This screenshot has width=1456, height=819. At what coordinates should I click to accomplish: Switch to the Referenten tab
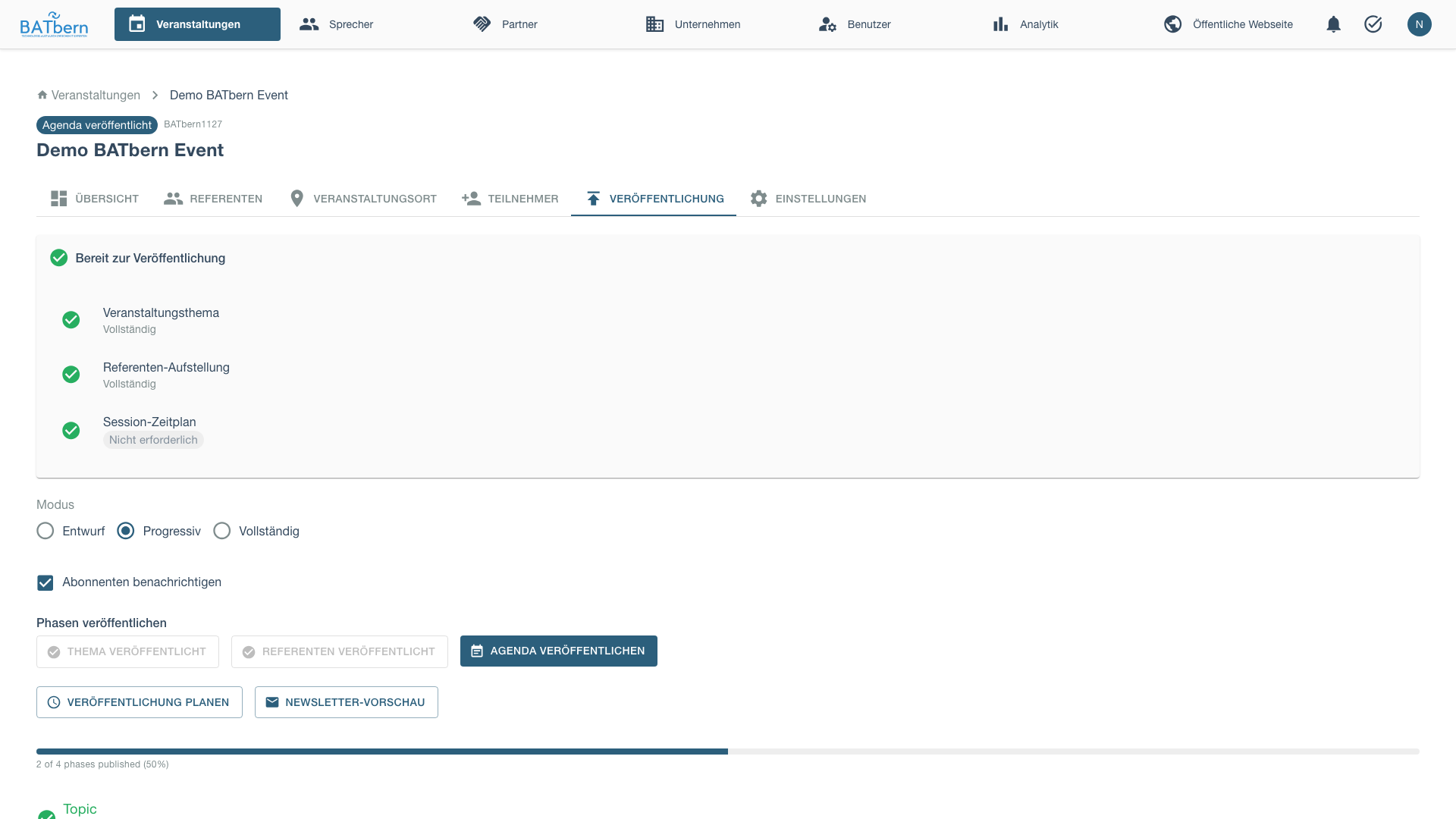pos(213,199)
